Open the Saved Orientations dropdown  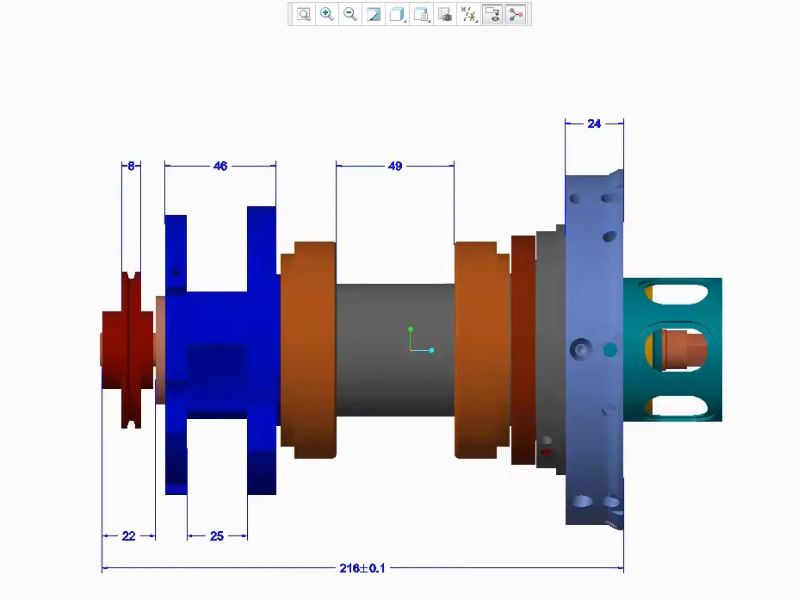[421, 14]
